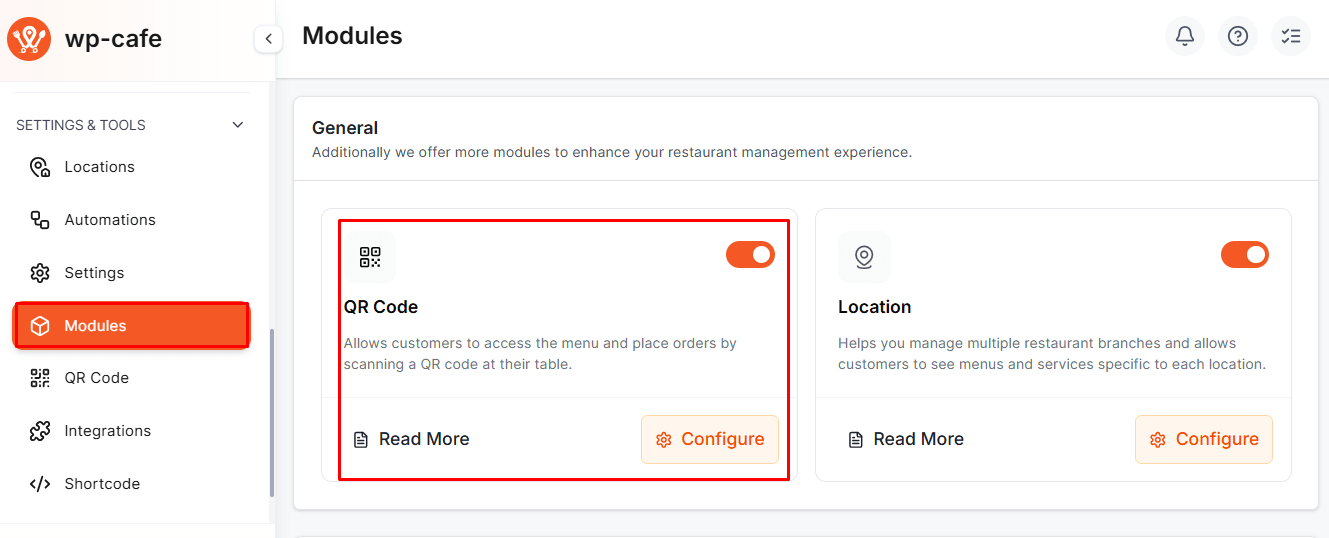Disable the QR Code module toggle

750,255
